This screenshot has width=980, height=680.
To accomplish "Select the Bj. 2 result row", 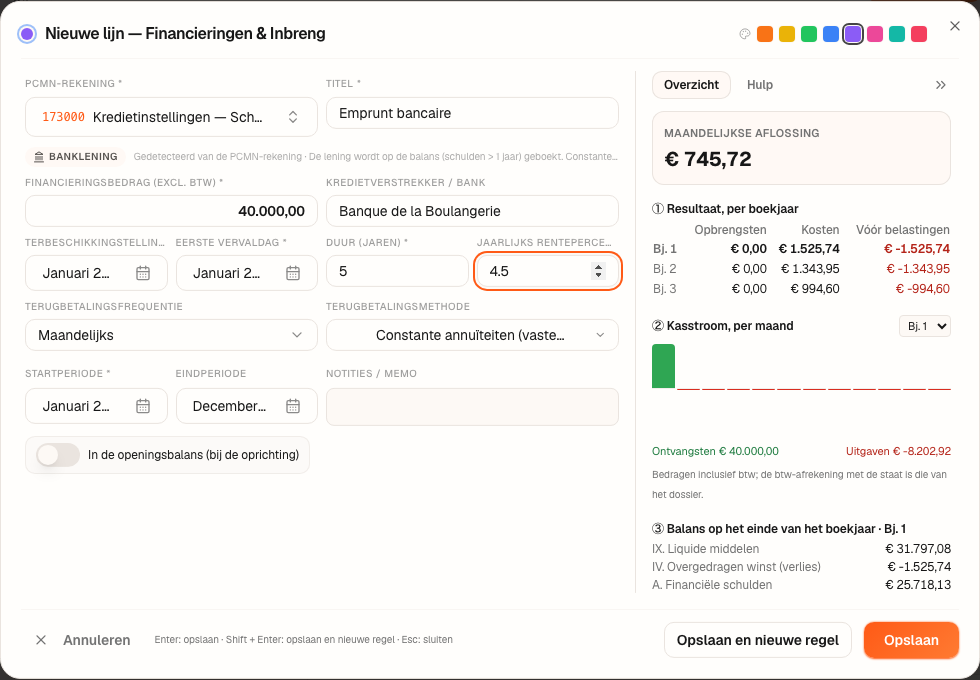I will [x=801, y=269].
